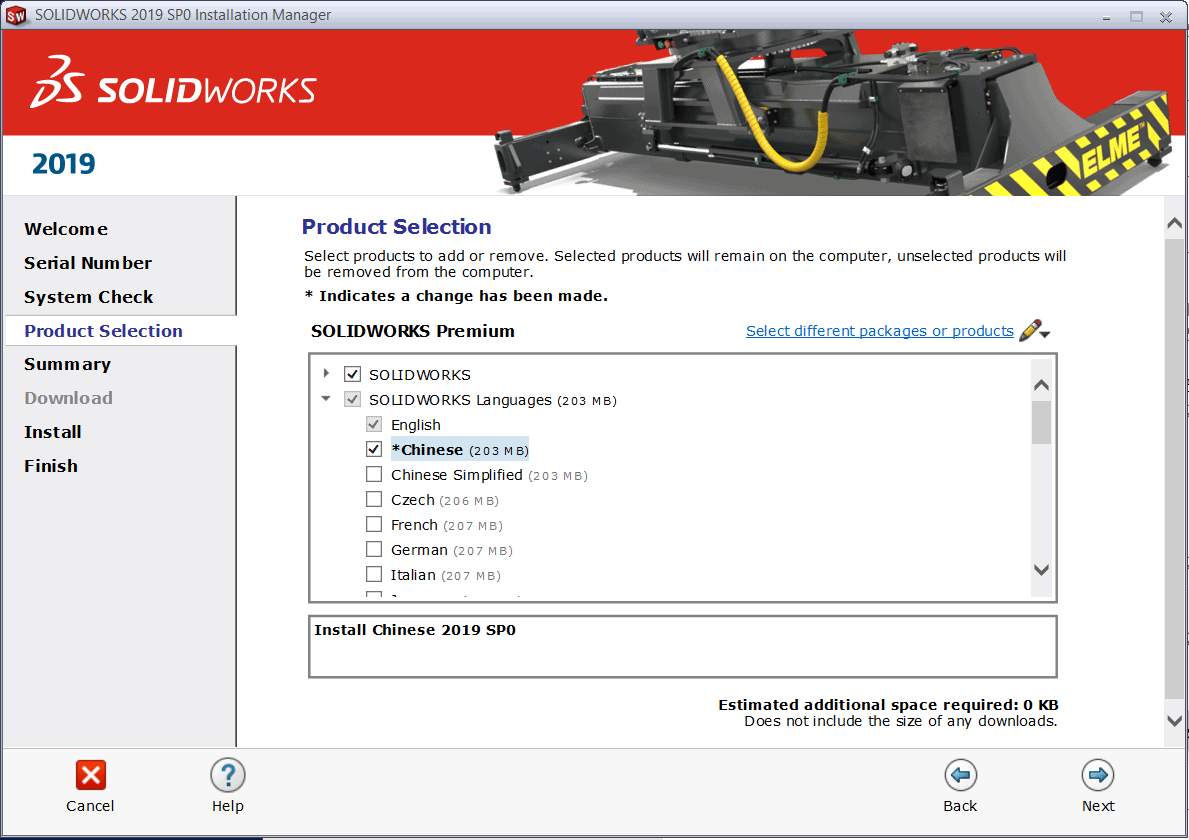The image size is (1189, 840).
Task: Check the Czech language checkbox
Action: point(374,499)
